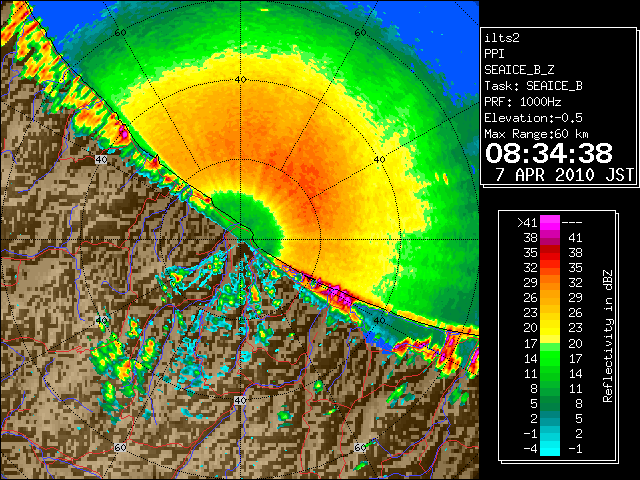Viewport: 640px width, 480px height.
Task: Click the '60' range label in the northeast
Action: point(360,33)
